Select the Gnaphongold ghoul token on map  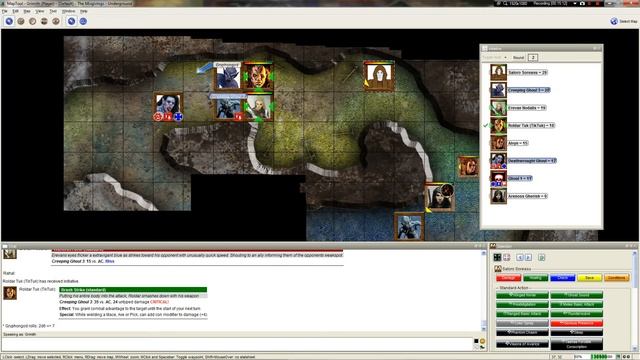228,77
